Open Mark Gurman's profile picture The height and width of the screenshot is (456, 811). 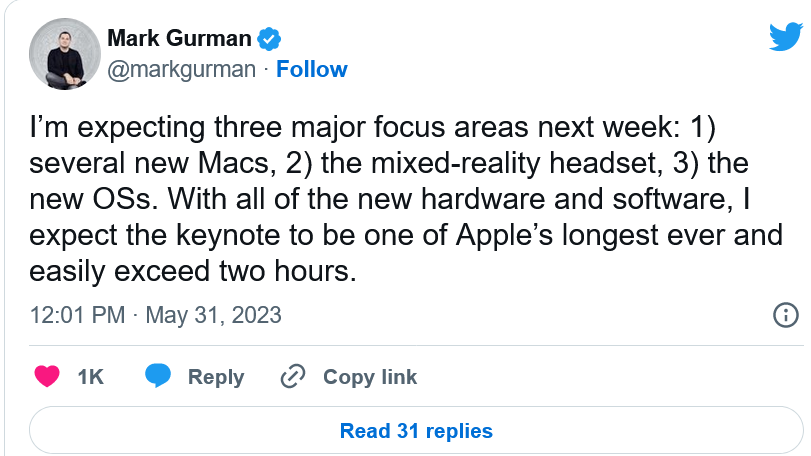pos(61,56)
